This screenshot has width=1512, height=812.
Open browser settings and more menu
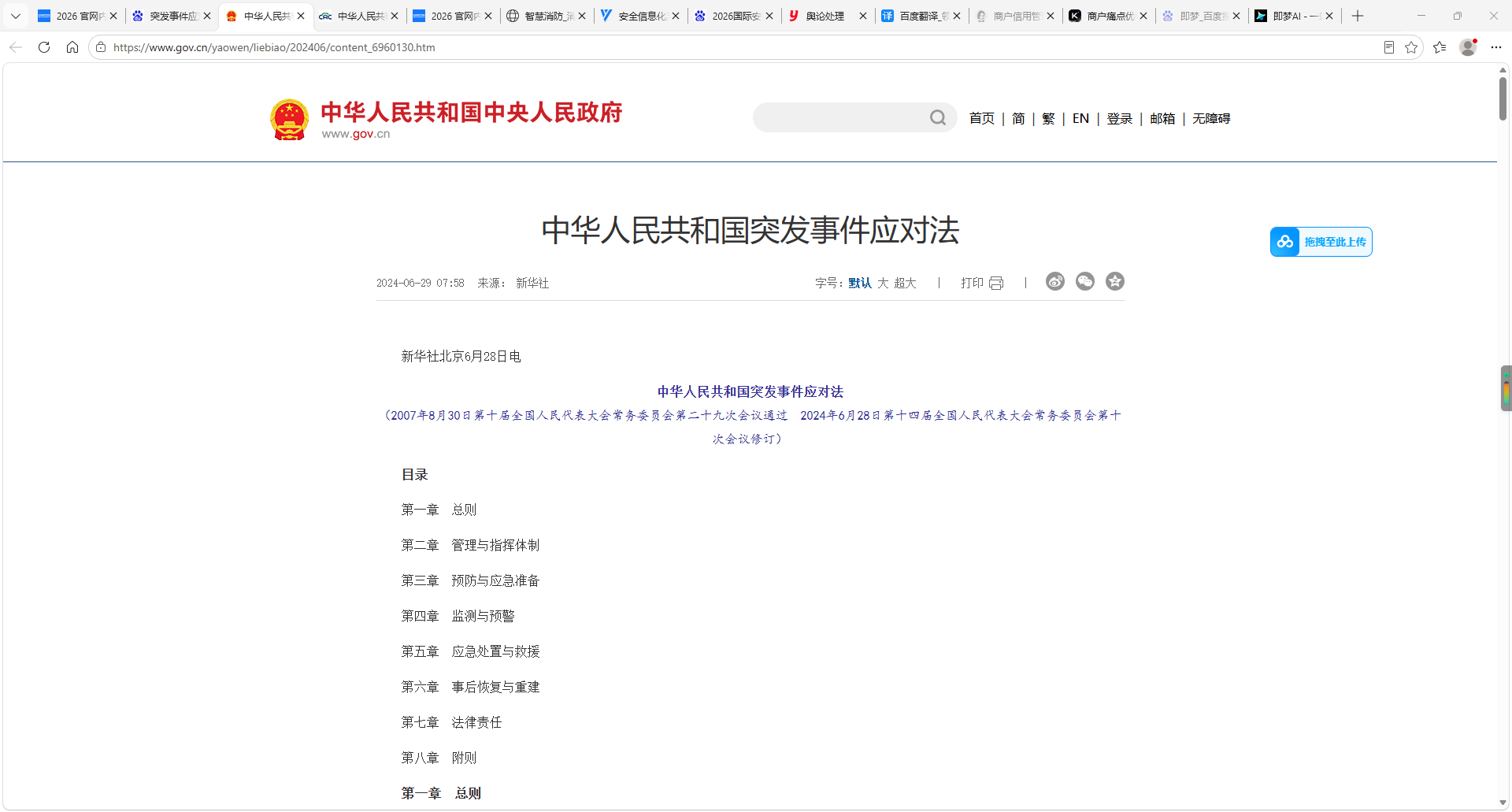click(x=1496, y=47)
